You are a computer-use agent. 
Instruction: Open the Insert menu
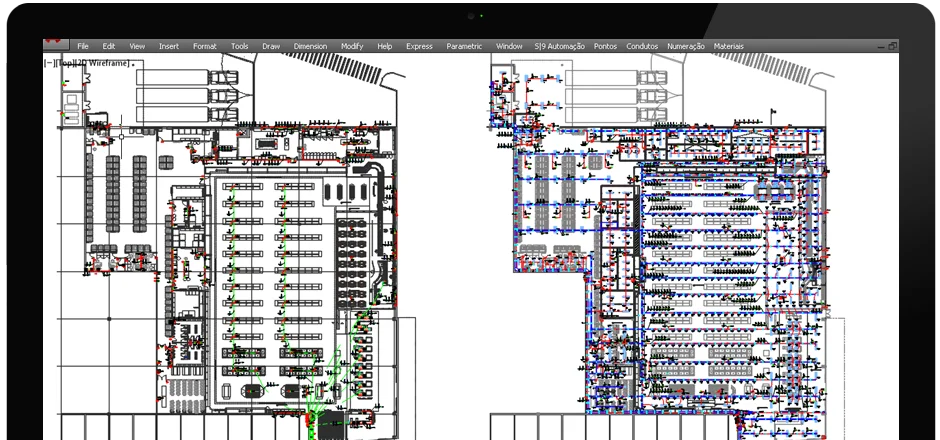(169, 46)
